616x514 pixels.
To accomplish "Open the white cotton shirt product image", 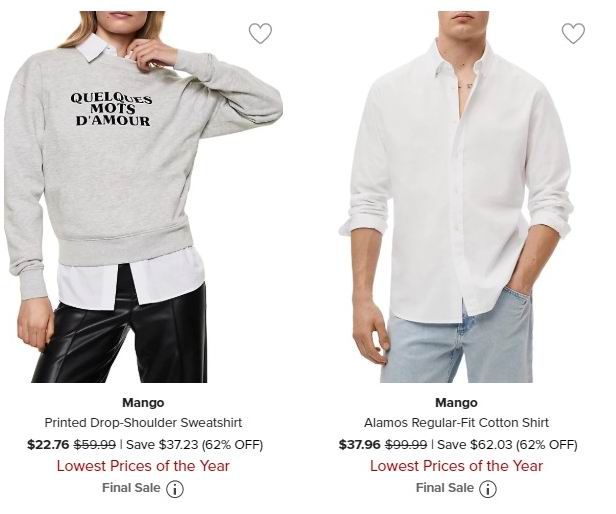I will pyautogui.click(x=456, y=196).
